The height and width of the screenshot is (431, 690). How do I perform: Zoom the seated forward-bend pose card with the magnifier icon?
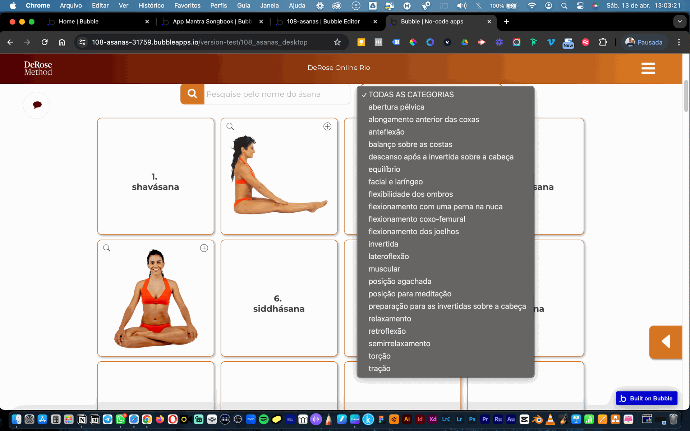[230, 126]
